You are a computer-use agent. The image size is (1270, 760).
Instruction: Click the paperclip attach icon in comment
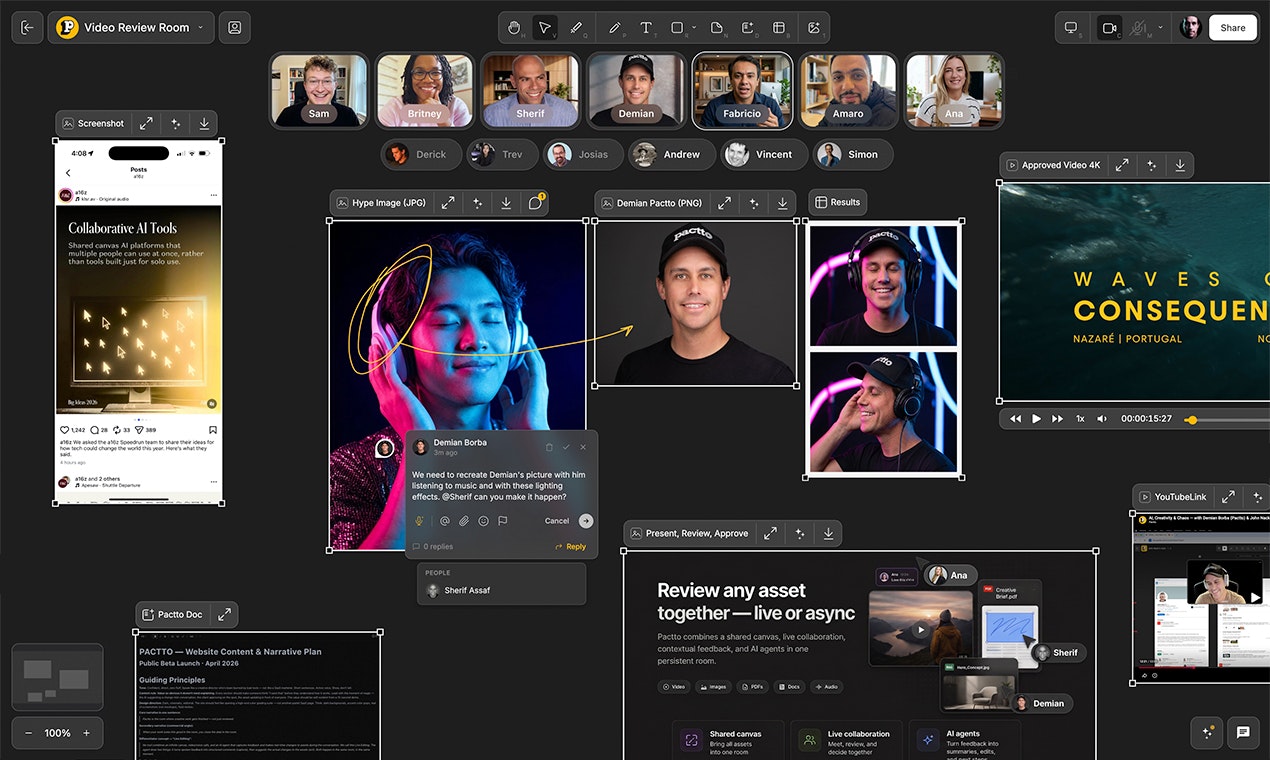464,520
